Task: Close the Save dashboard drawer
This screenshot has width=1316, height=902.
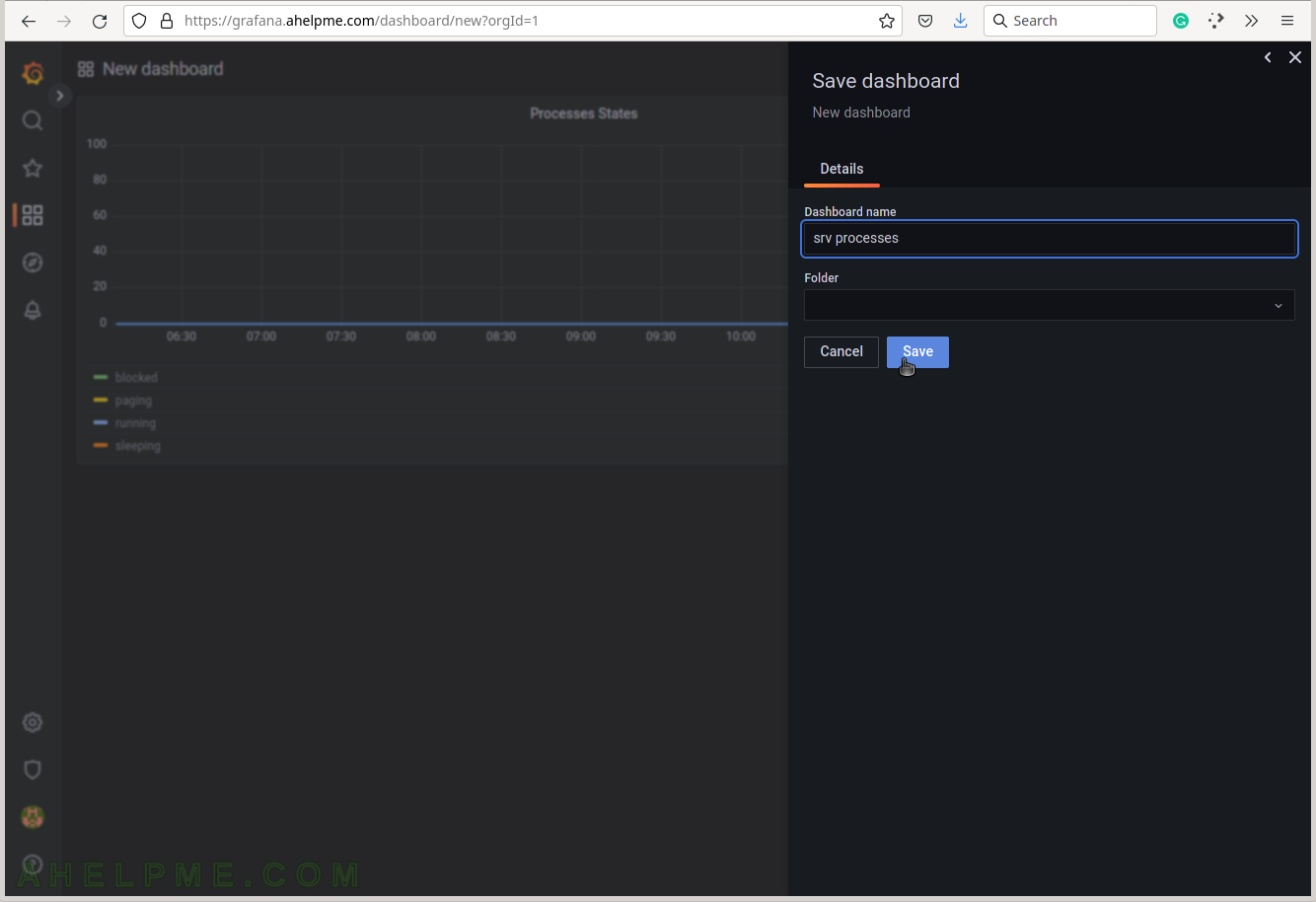Action: coord(1295,58)
